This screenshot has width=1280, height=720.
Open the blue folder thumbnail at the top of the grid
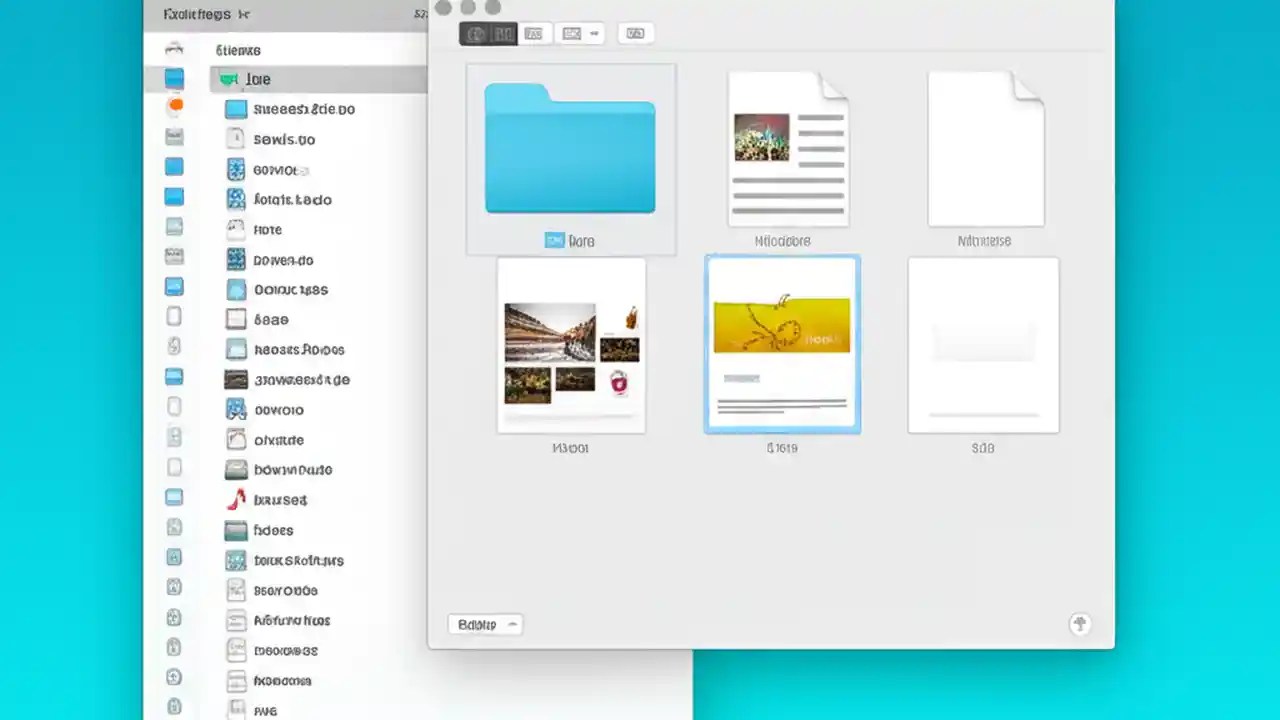click(570, 150)
